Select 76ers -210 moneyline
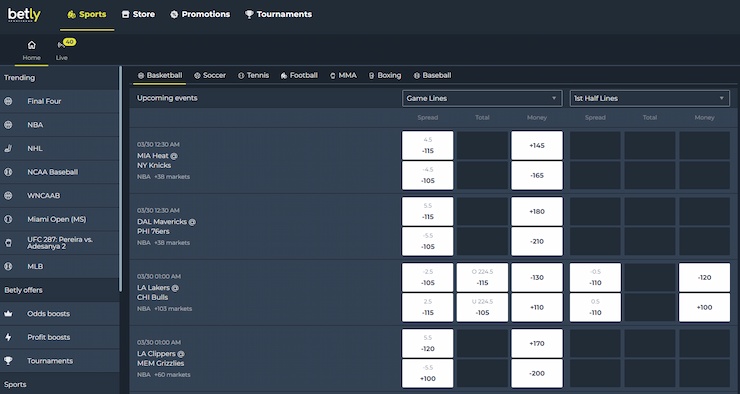 (x=537, y=241)
